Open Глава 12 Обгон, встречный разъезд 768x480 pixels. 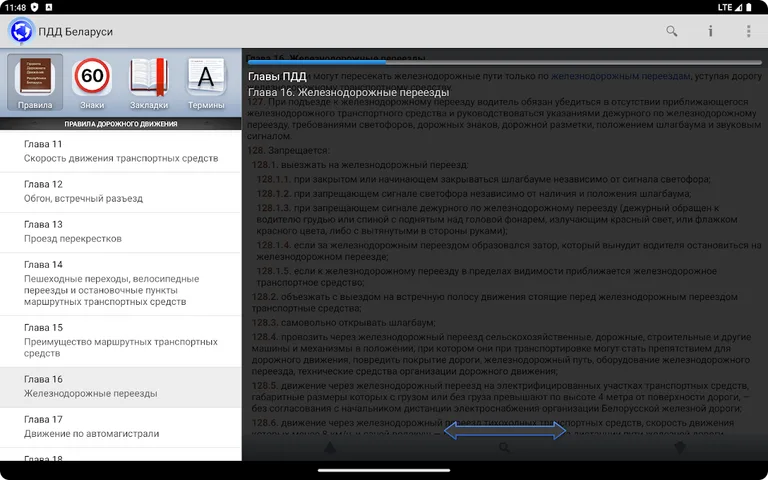[x=120, y=192]
